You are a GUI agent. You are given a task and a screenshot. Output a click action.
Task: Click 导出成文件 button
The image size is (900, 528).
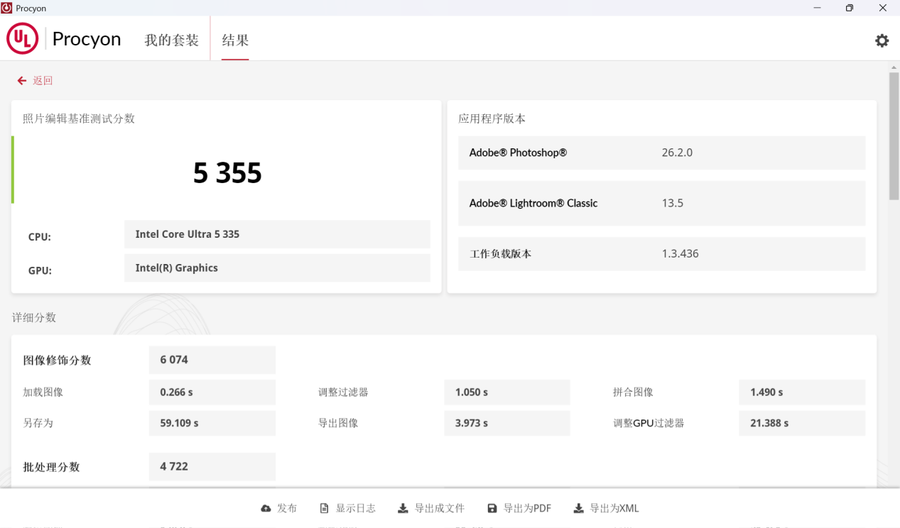pos(431,508)
